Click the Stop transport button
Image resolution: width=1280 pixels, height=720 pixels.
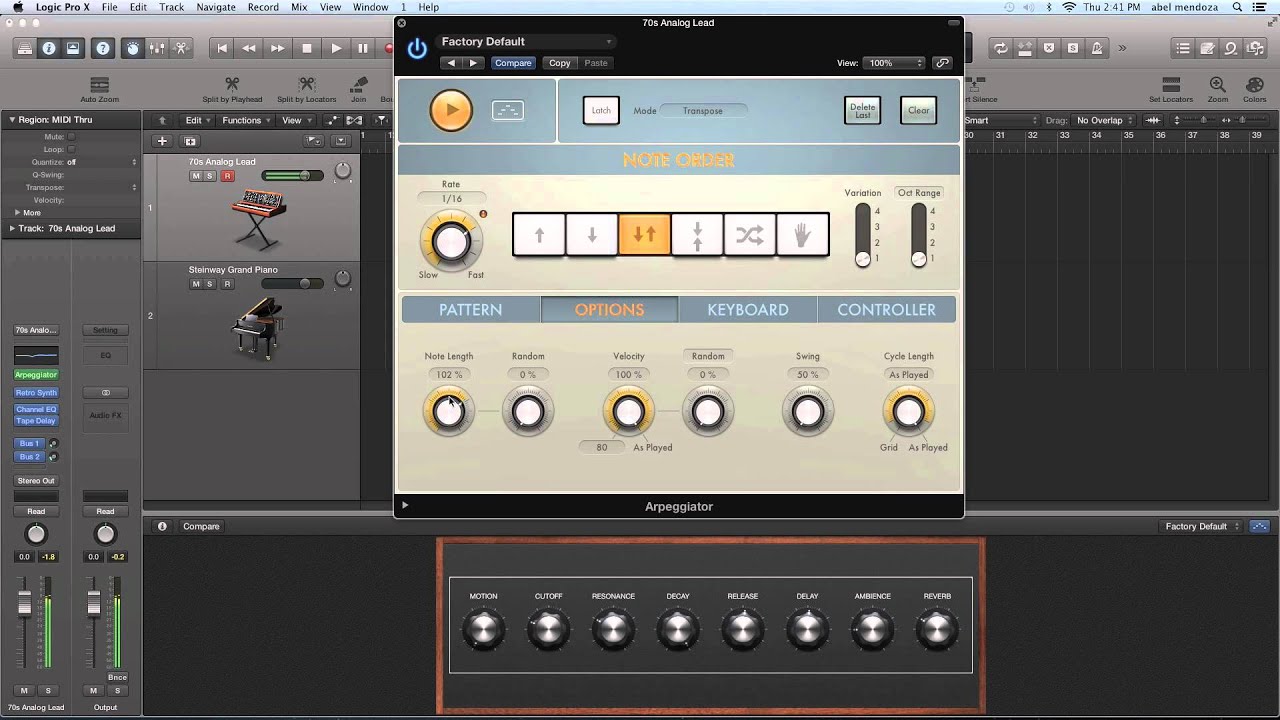[307, 48]
